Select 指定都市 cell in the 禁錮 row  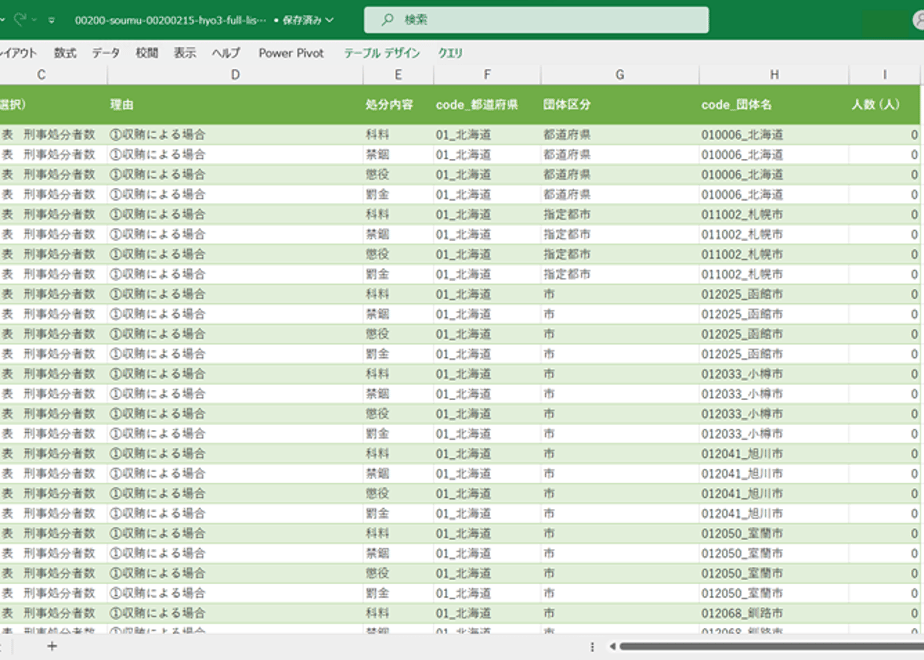click(620, 235)
